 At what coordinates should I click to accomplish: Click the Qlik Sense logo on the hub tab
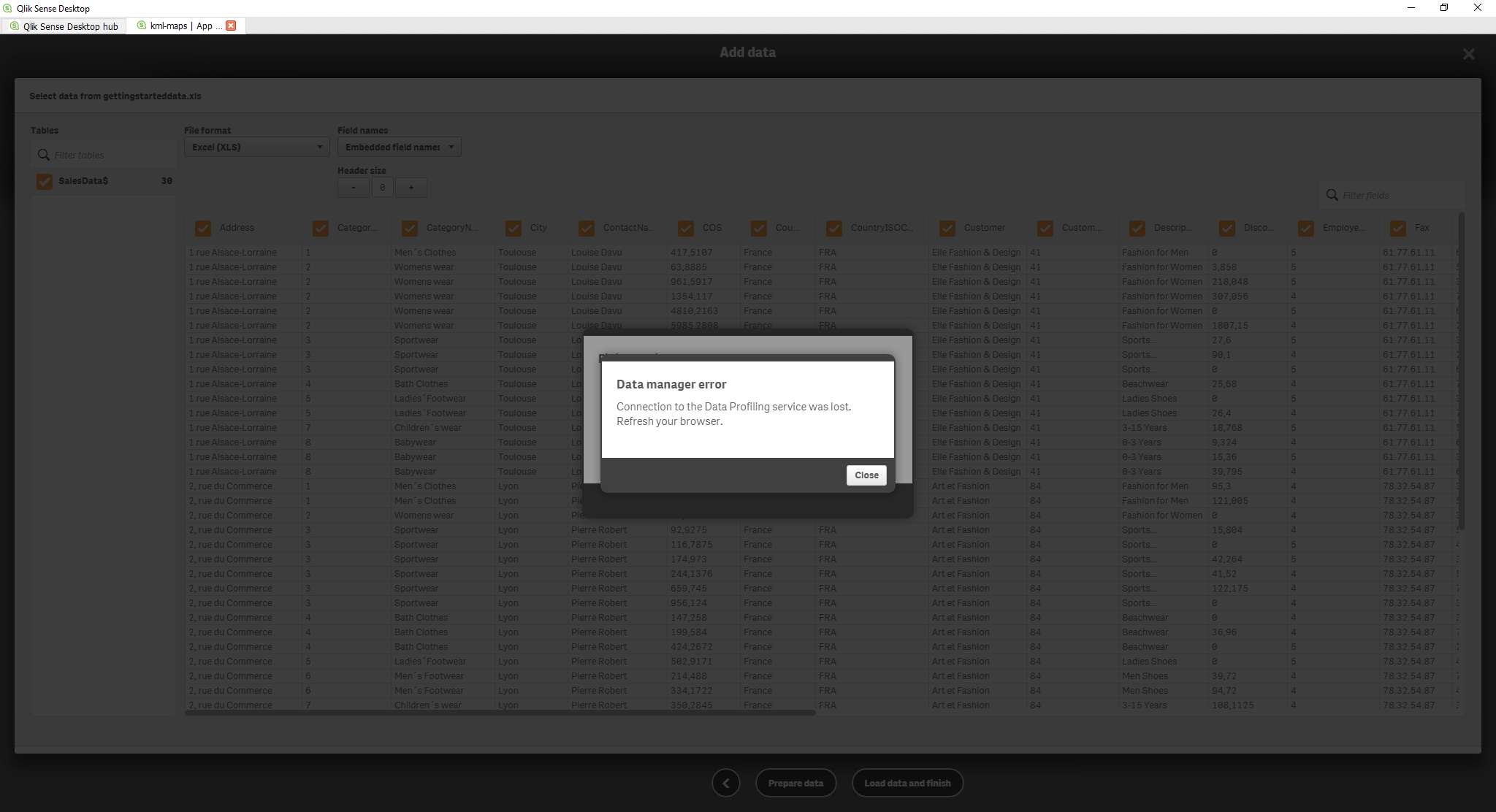coord(15,26)
